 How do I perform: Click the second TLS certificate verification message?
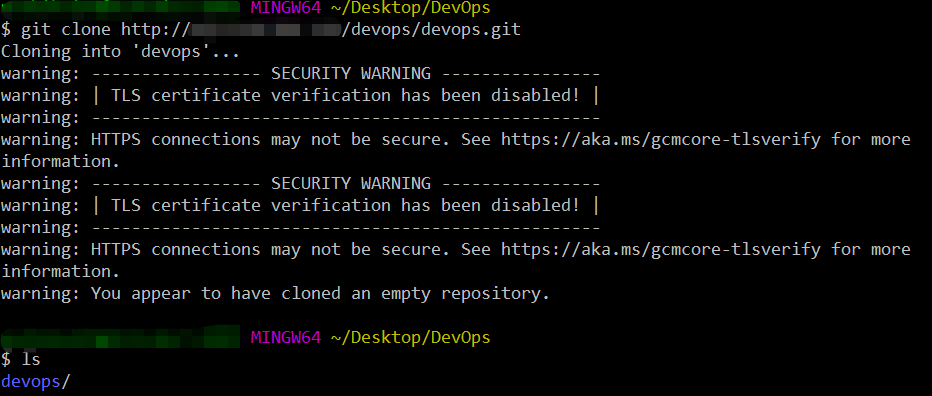tap(345, 206)
